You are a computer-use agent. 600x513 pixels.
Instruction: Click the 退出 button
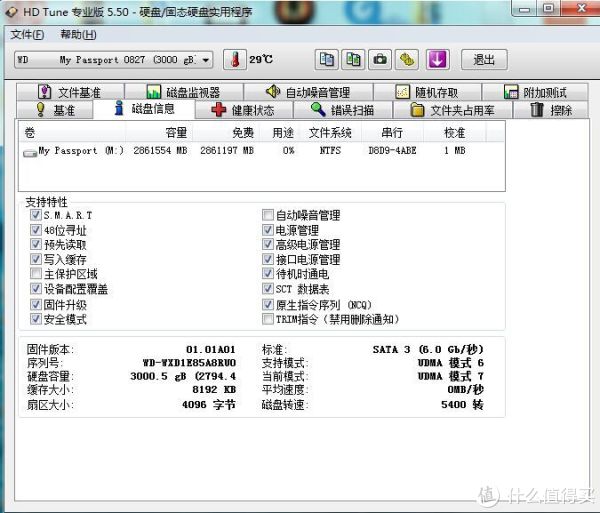click(484, 60)
